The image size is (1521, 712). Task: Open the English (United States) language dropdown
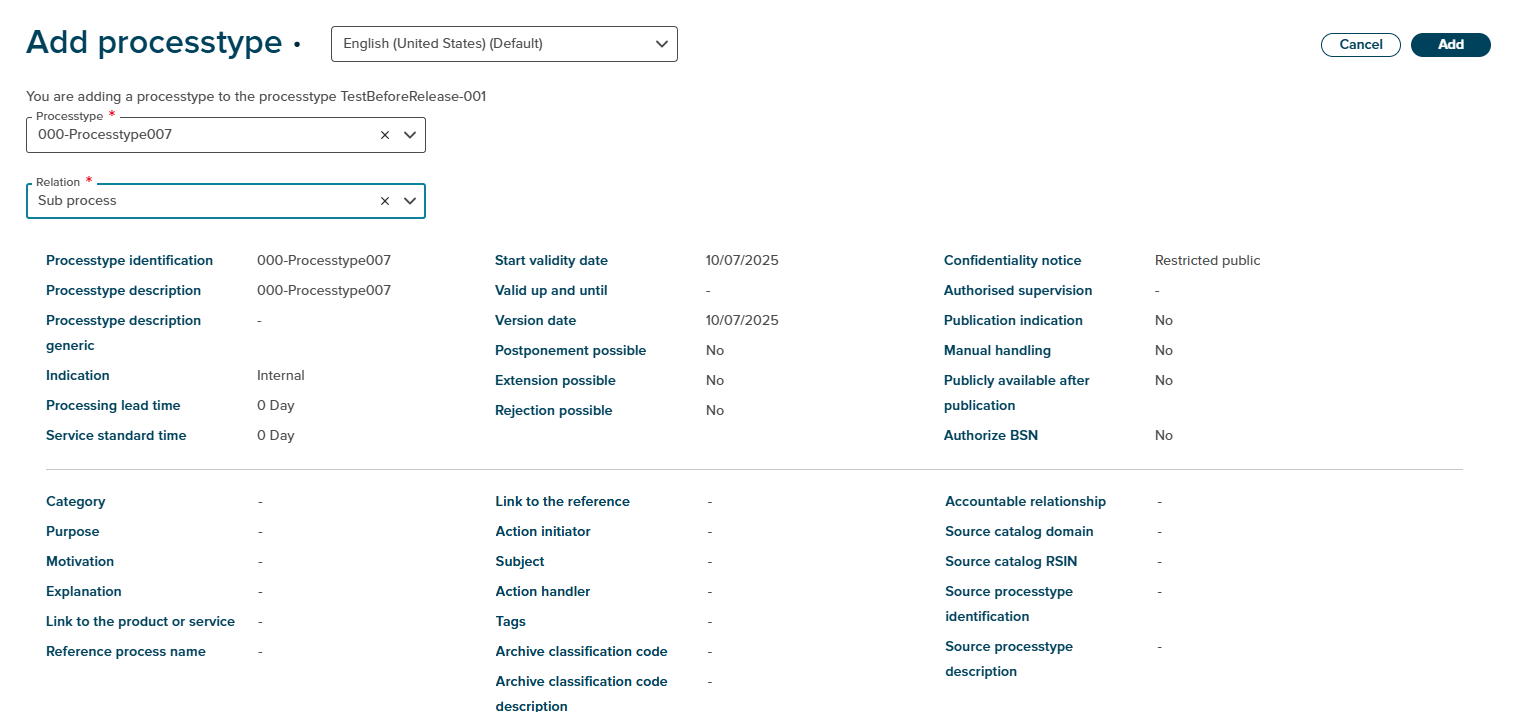coord(504,44)
